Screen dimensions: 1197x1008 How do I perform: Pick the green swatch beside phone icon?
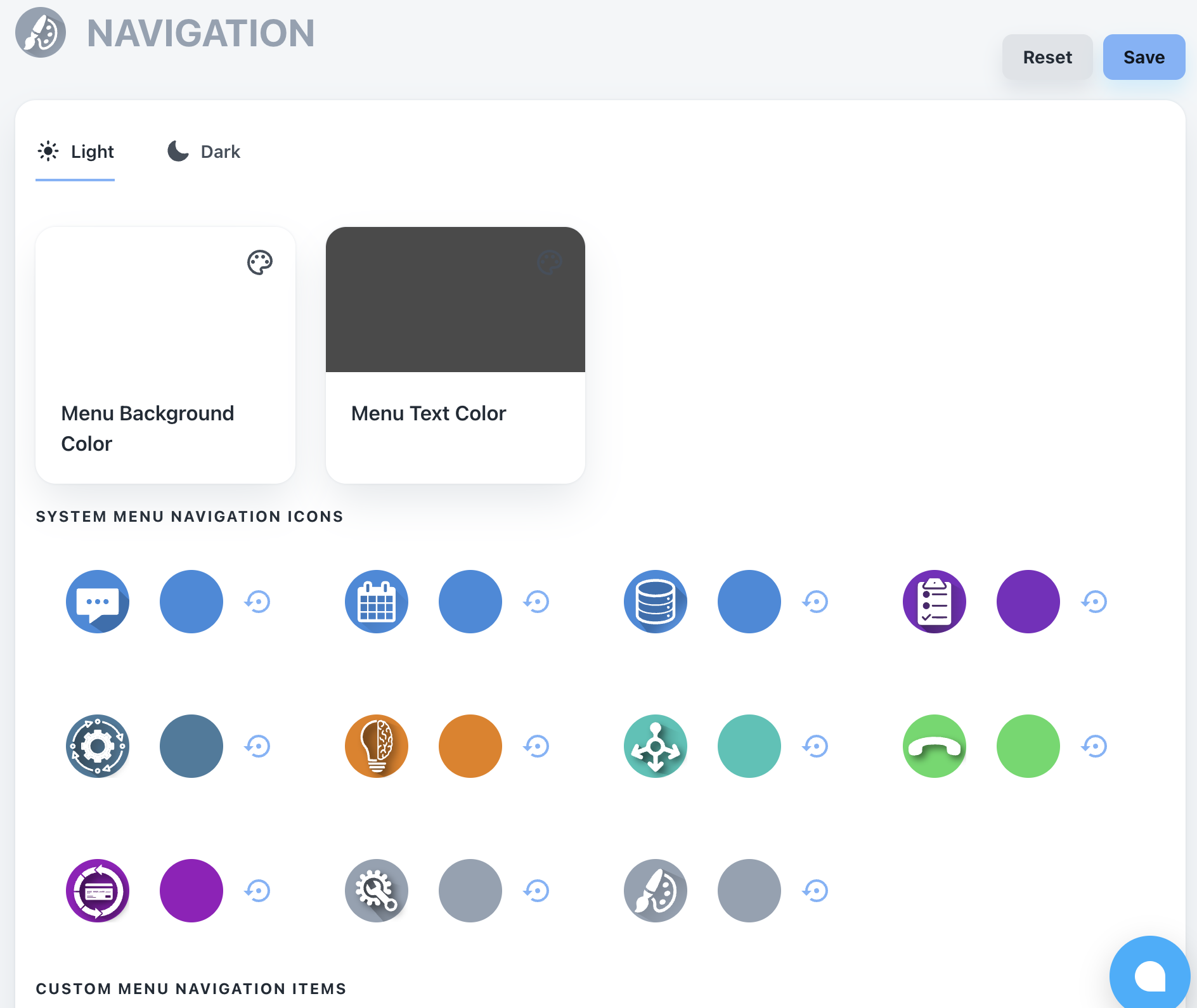tap(1028, 746)
